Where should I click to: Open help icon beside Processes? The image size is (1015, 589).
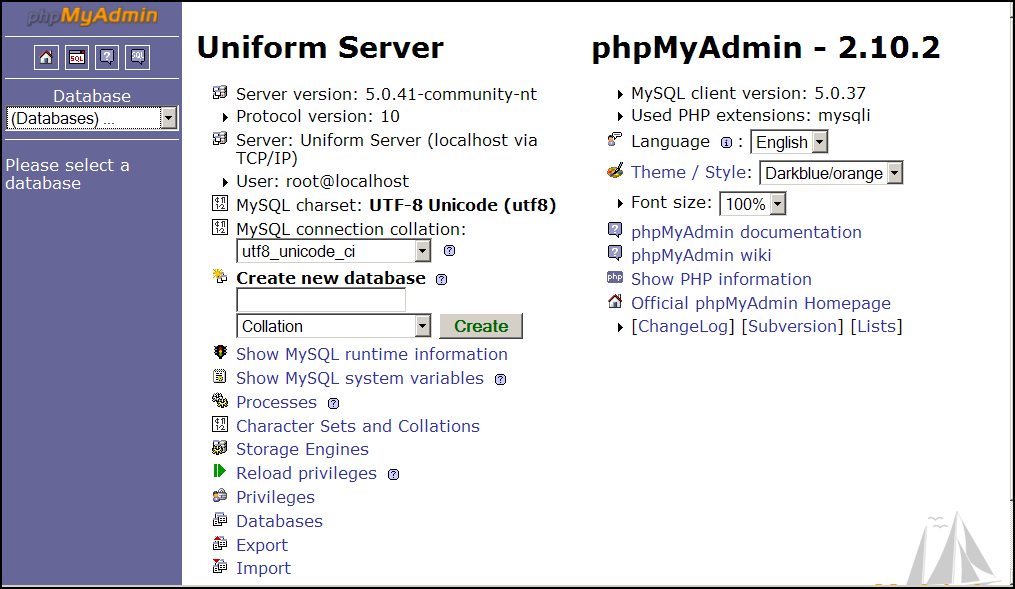pos(333,403)
